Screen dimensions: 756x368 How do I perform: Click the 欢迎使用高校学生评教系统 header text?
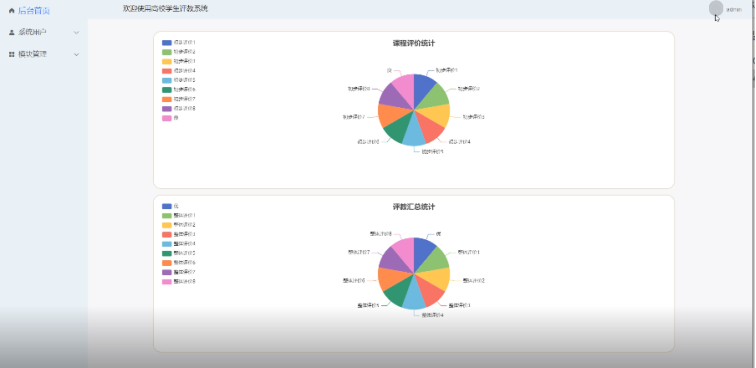[x=165, y=9]
